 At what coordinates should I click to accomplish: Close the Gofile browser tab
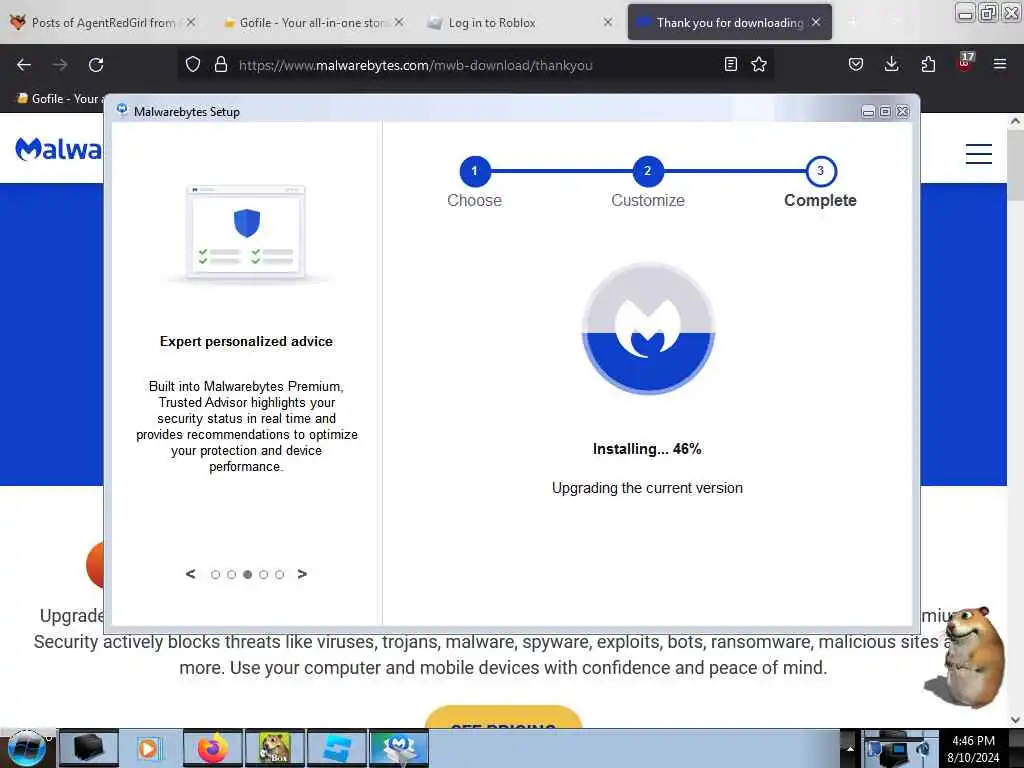(399, 22)
